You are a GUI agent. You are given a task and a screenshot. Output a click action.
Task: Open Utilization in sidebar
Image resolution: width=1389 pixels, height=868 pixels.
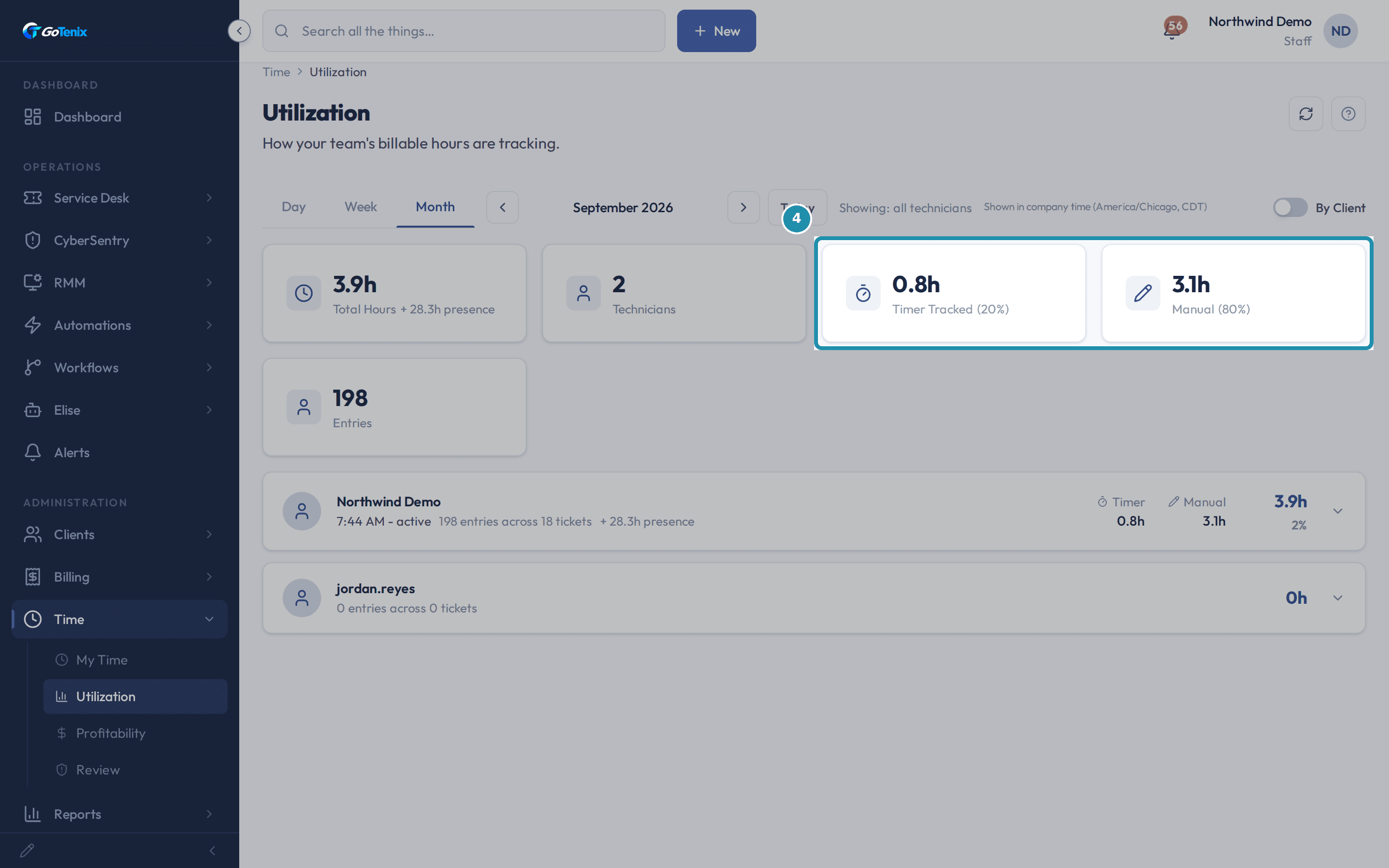click(x=136, y=696)
